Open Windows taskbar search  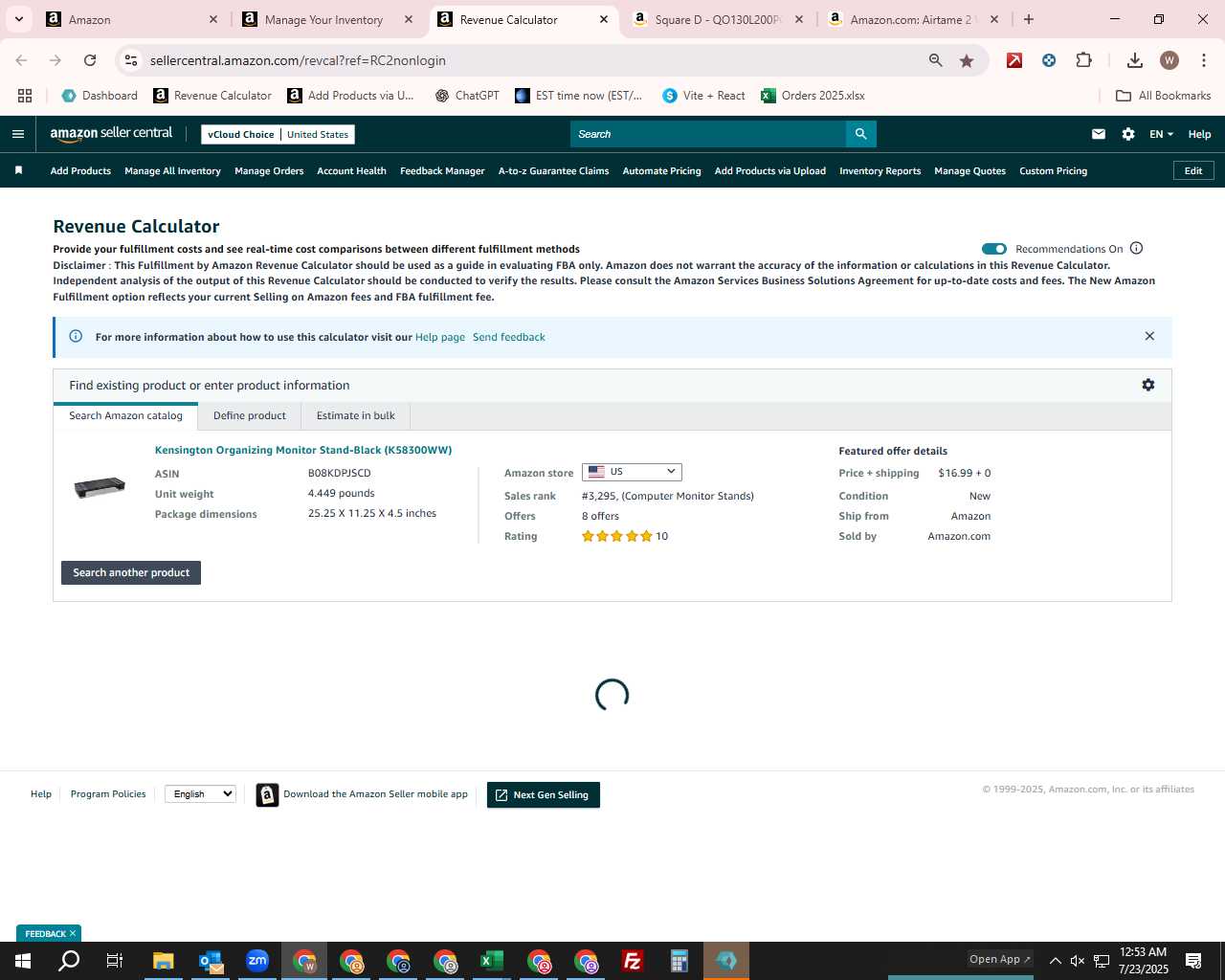pos(69,961)
